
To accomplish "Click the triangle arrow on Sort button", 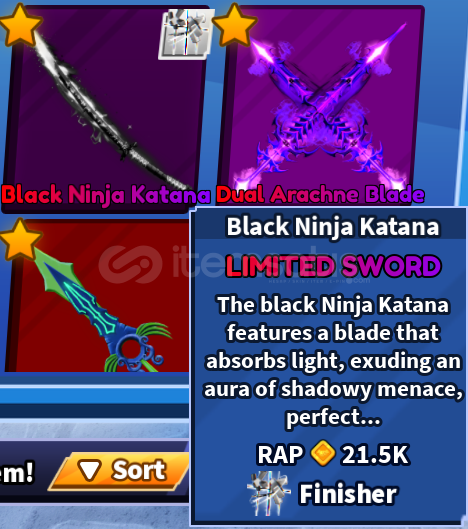I will pos(89,470).
